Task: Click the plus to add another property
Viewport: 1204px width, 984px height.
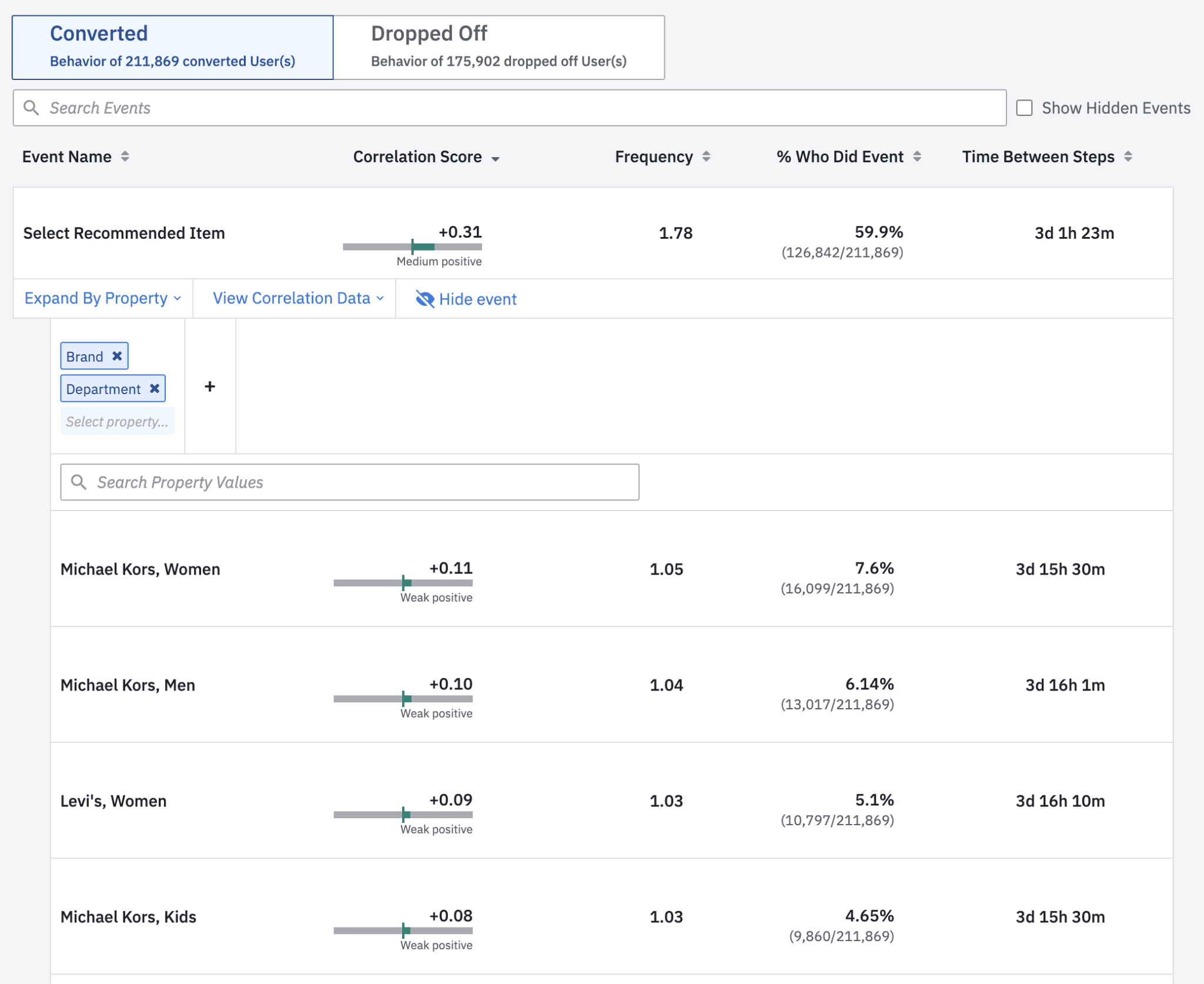Action: (210, 386)
